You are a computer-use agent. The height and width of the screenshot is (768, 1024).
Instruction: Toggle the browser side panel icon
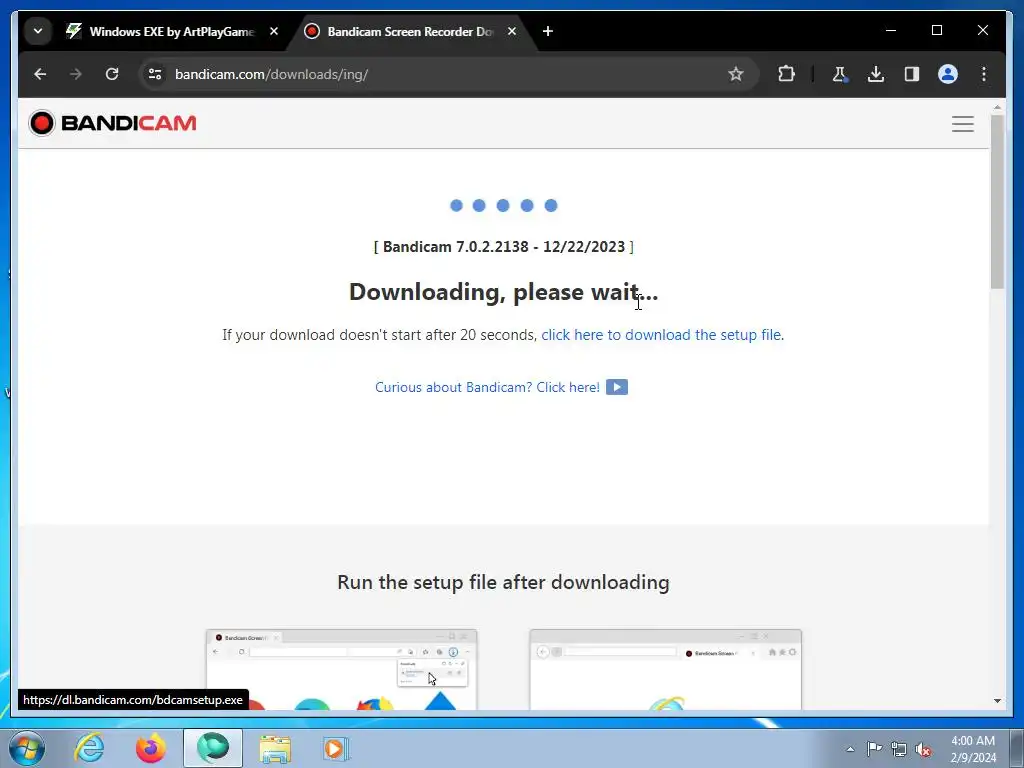tap(912, 74)
